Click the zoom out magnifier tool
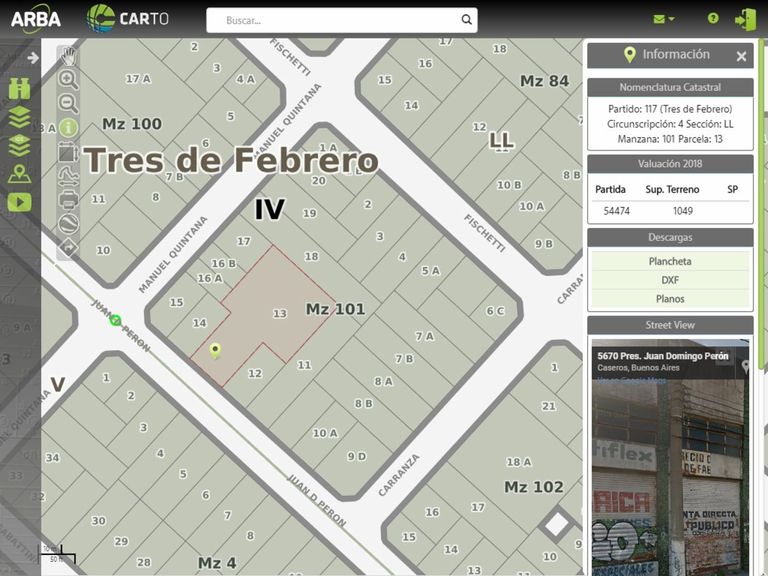Screen dimensions: 768x576 pos(69,103)
